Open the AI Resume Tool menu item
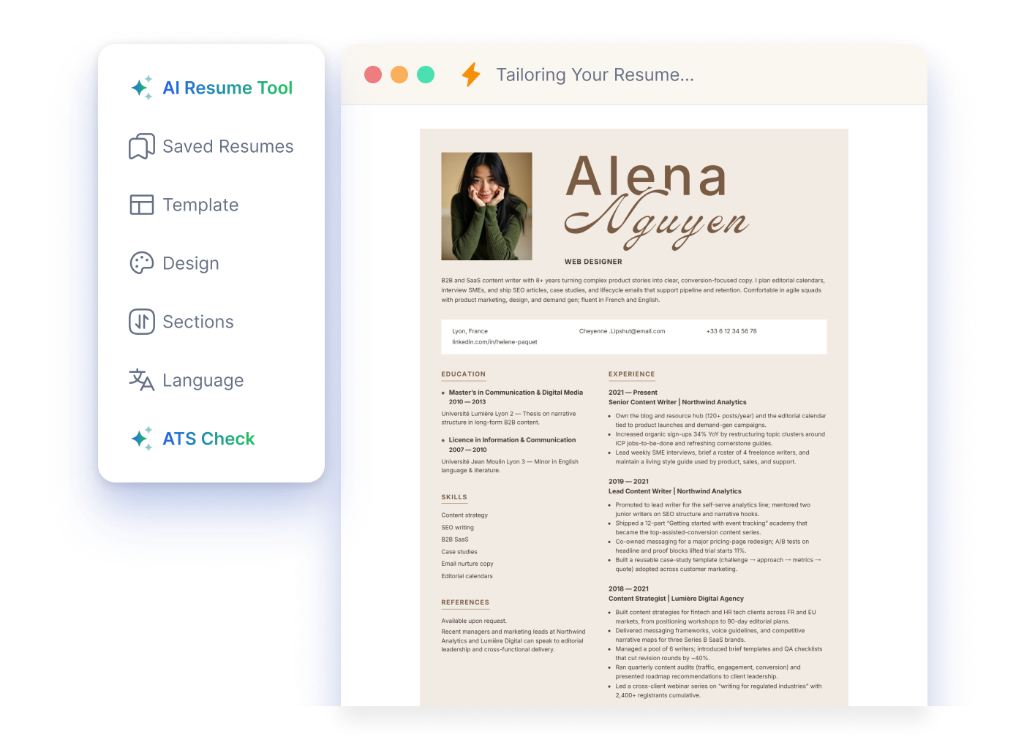Image resolution: width=1024 pixels, height=742 pixels. [212, 88]
